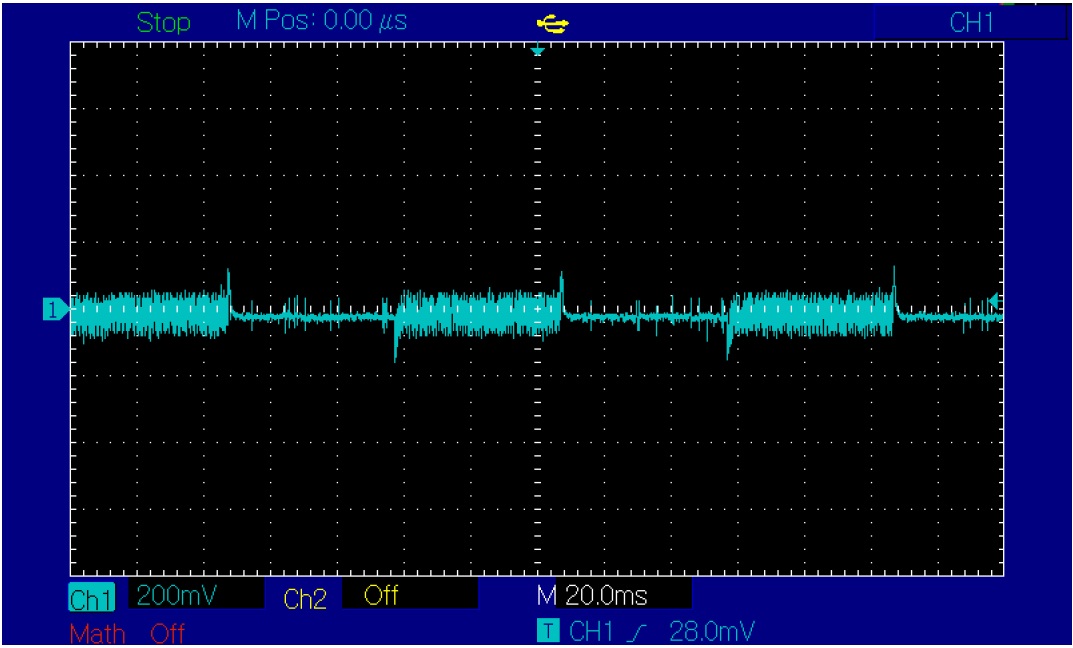1073x648 pixels.
Task: Select the CH1 menu header at top right
Action: point(969,24)
